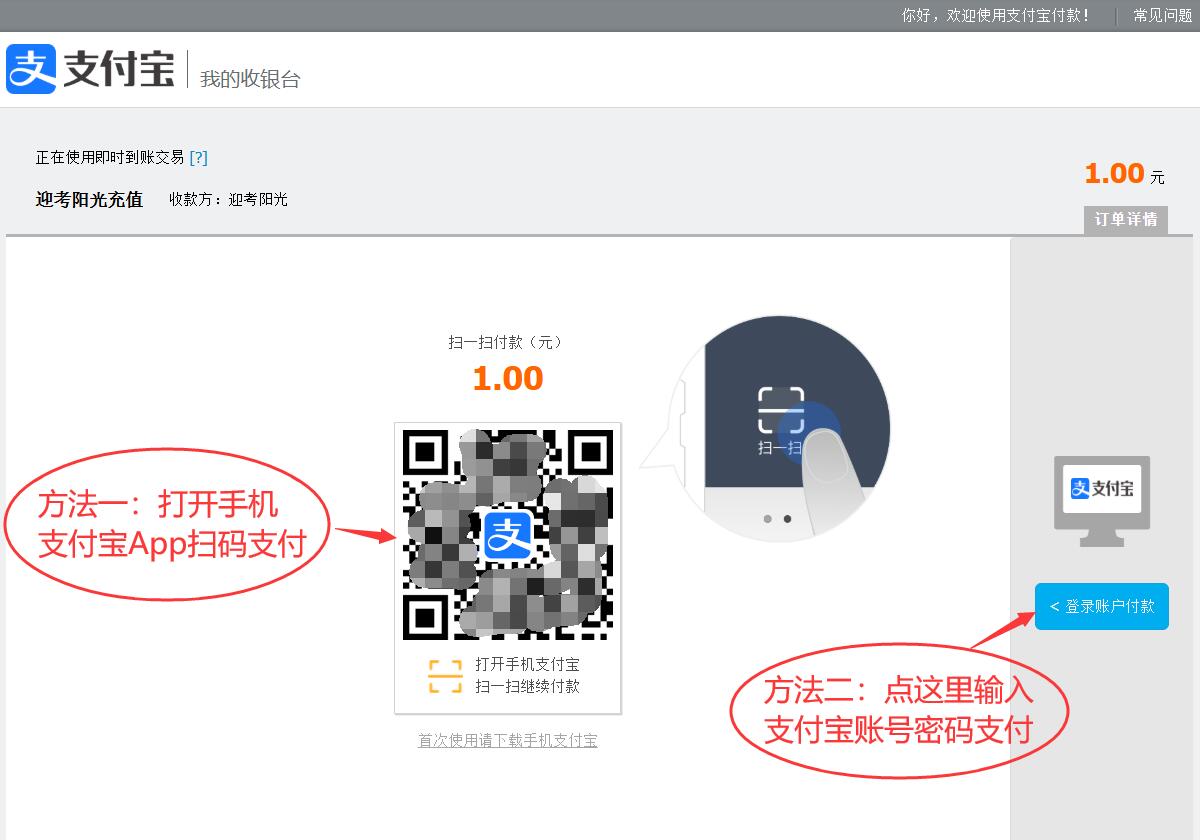Click the QR code payment image
This screenshot has height=840, width=1200.
pos(508,535)
